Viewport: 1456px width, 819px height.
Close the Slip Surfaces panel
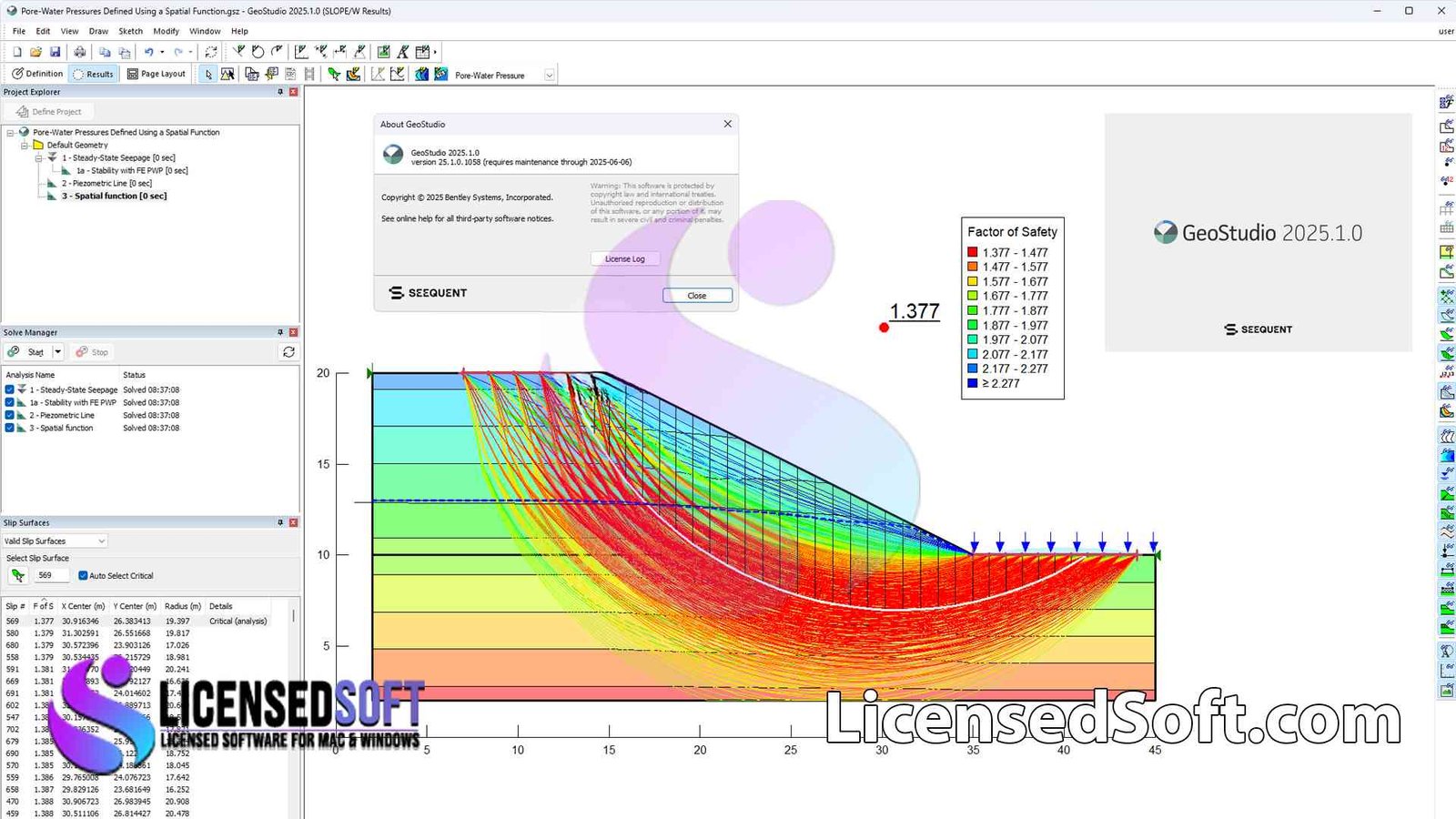[293, 522]
